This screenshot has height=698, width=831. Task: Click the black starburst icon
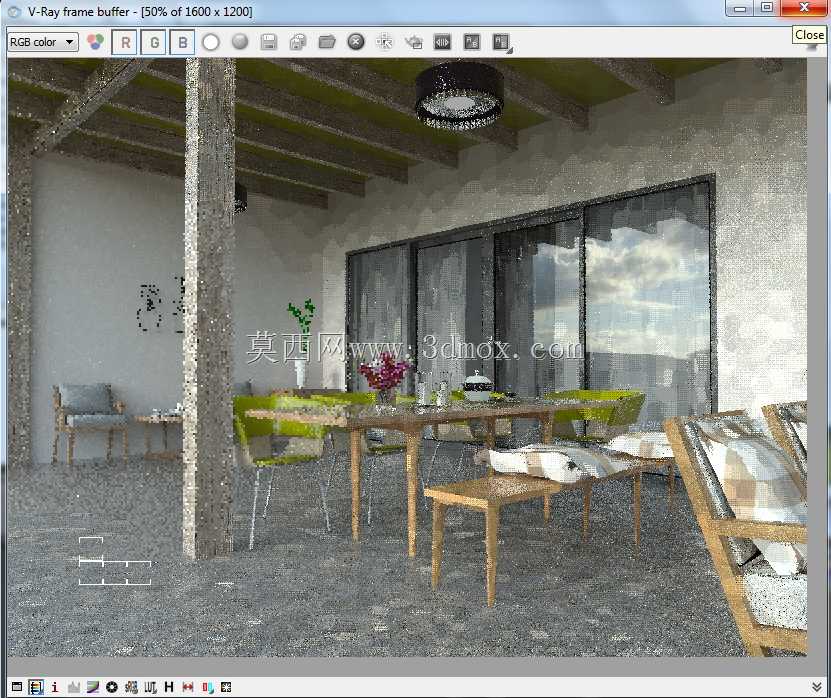coord(226,687)
